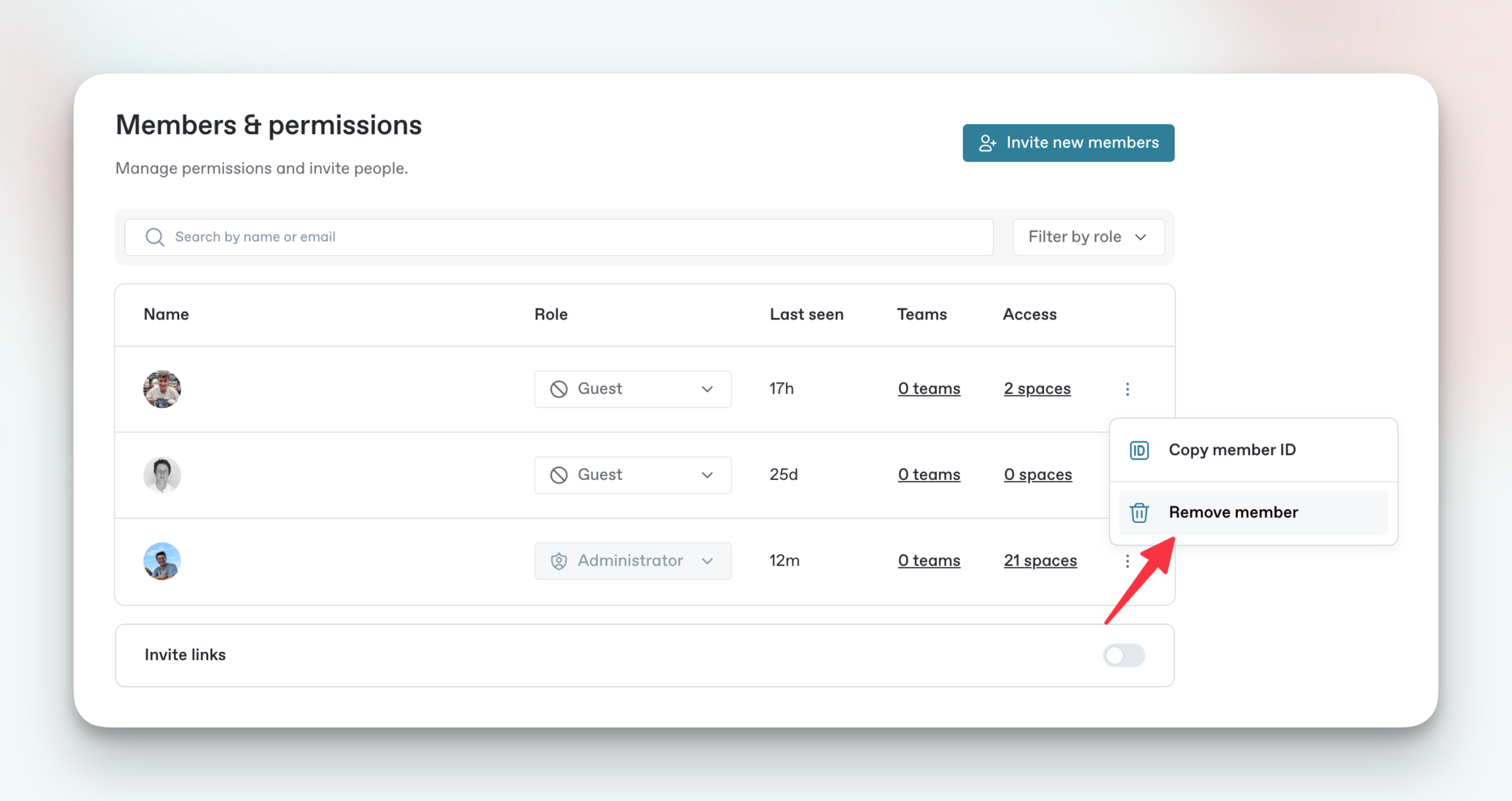This screenshot has height=801, width=1512.
Task: Enable the Invite links toggle
Action: (x=1123, y=655)
